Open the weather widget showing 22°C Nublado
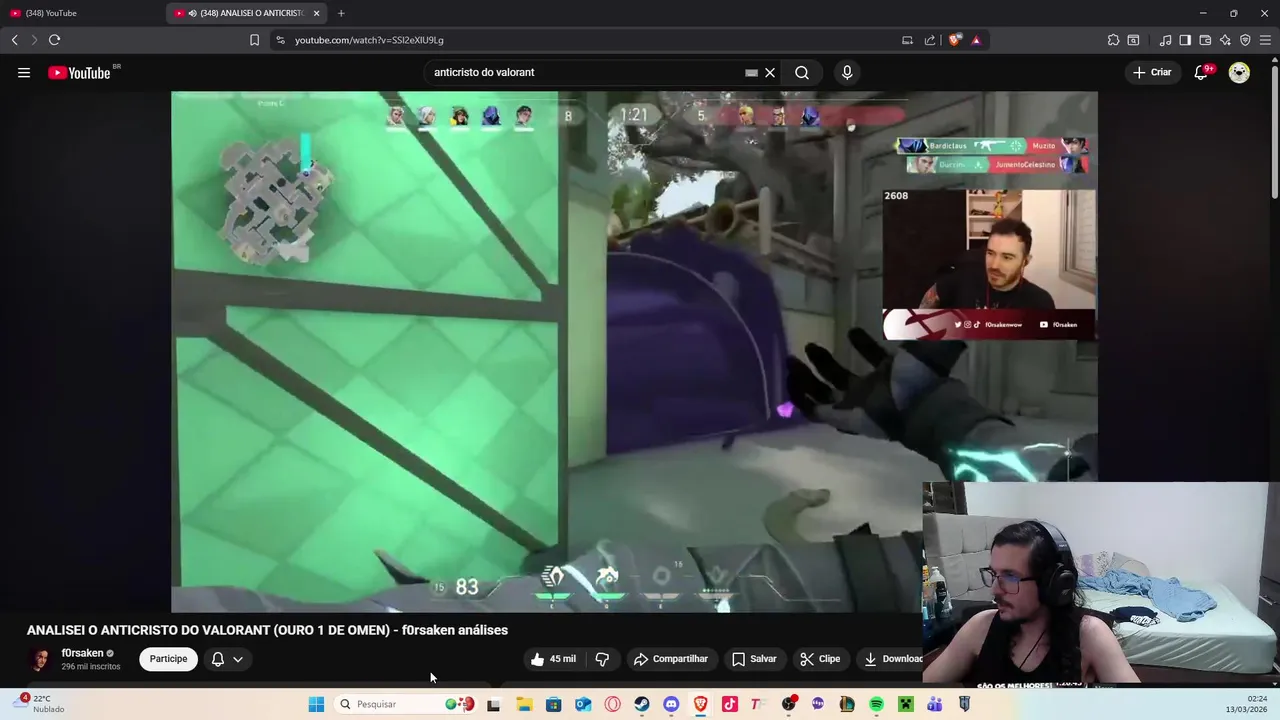 pos(40,704)
